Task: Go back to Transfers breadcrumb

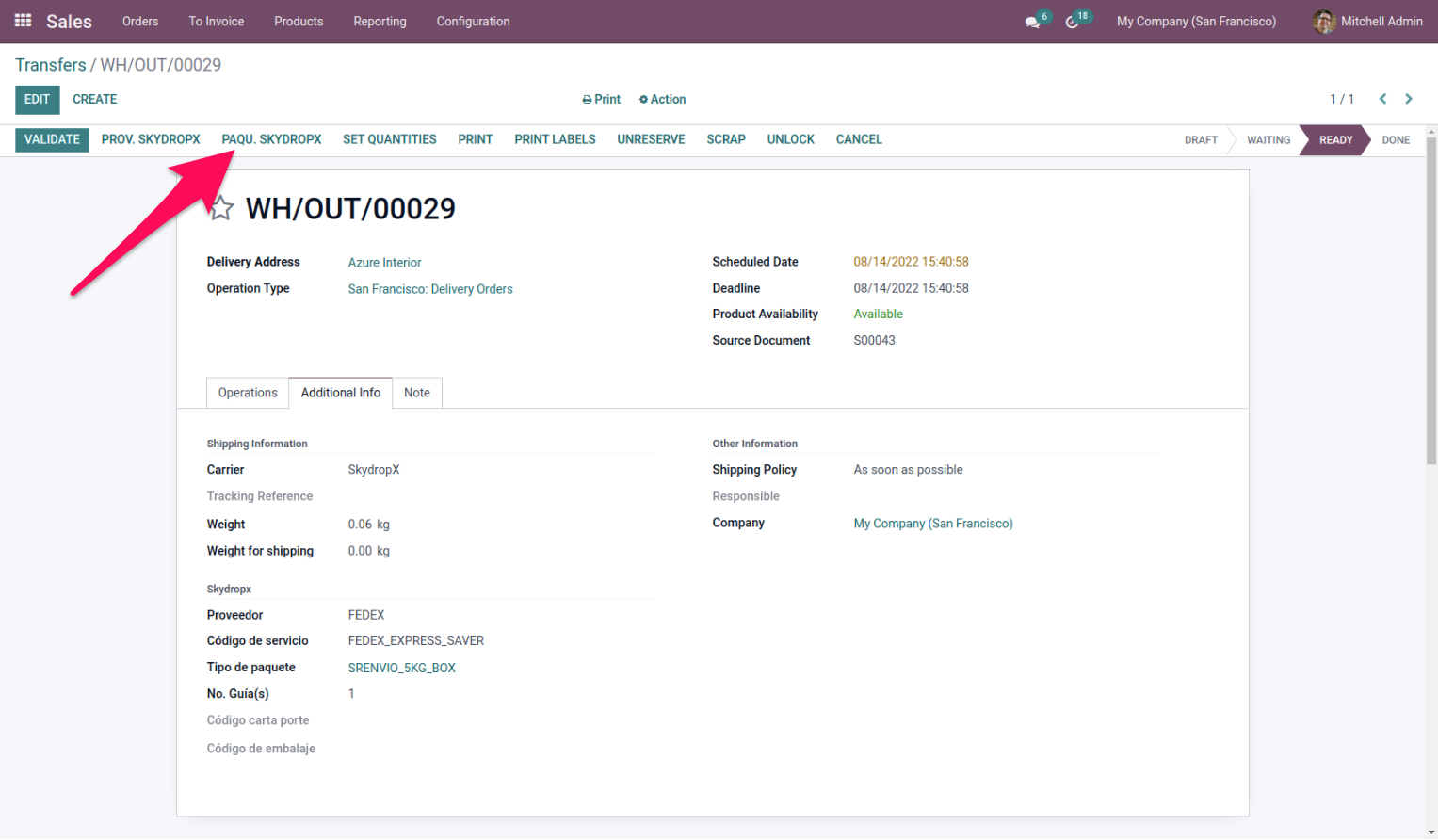Action: [x=51, y=65]
